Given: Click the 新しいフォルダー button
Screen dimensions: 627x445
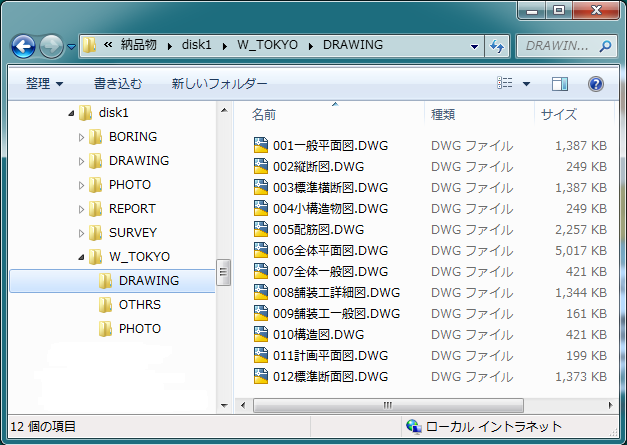Looking at the screenshot, I should coord(219,83).
